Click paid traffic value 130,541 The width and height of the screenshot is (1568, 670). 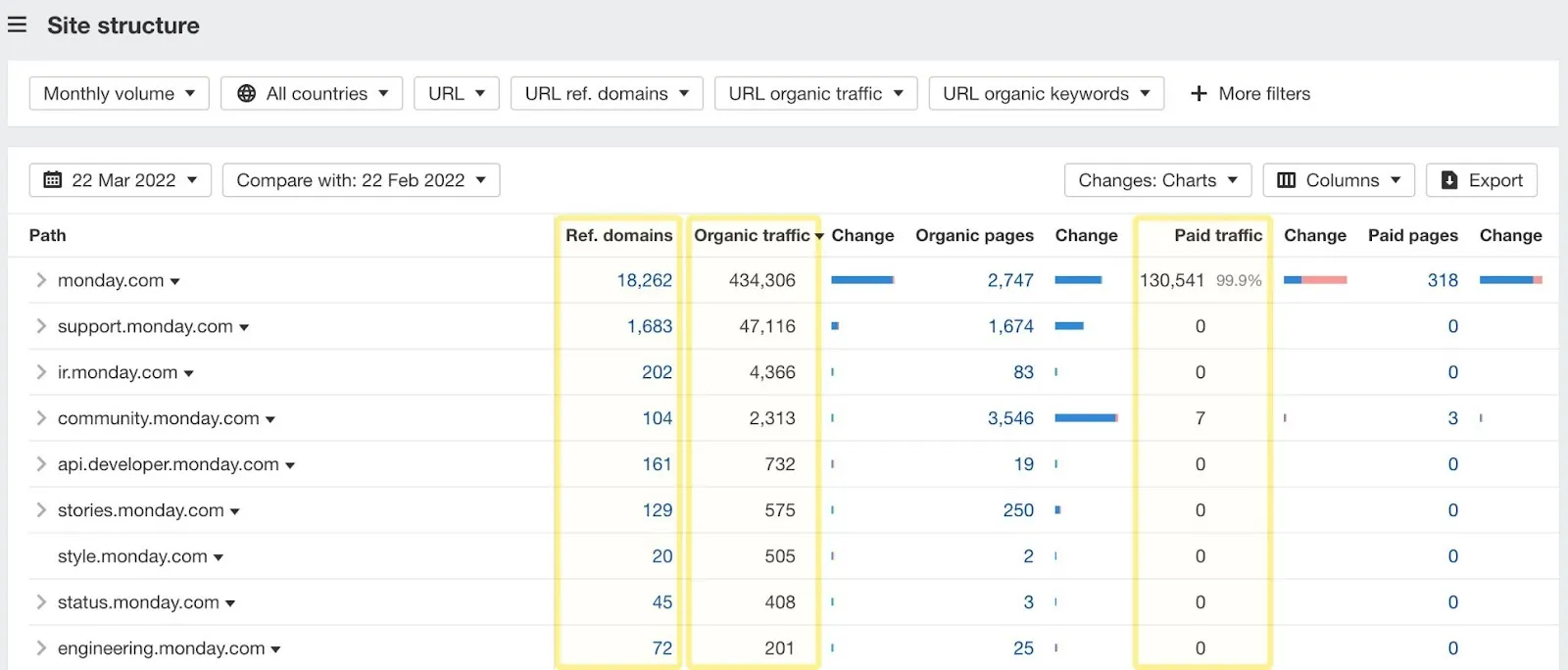[1172, 280]
